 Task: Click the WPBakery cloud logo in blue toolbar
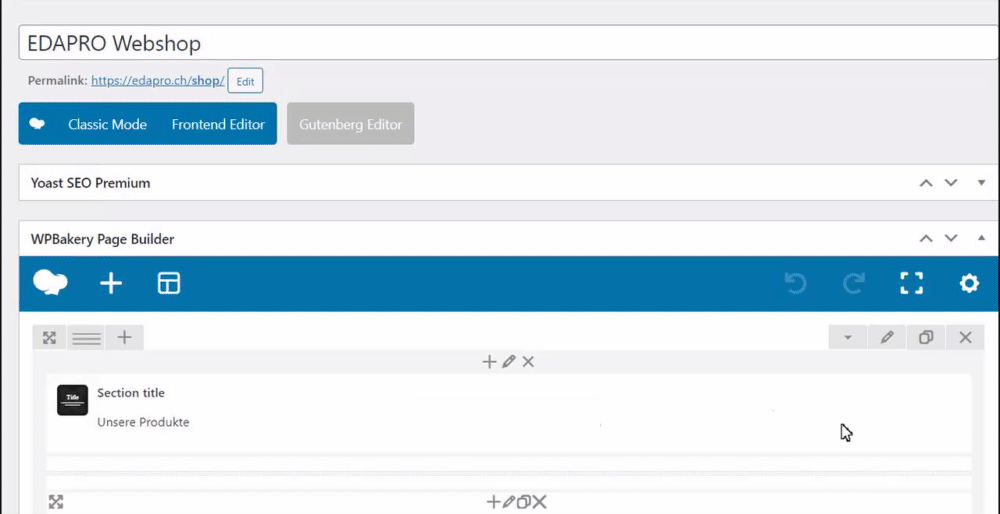tap(50, 282)
